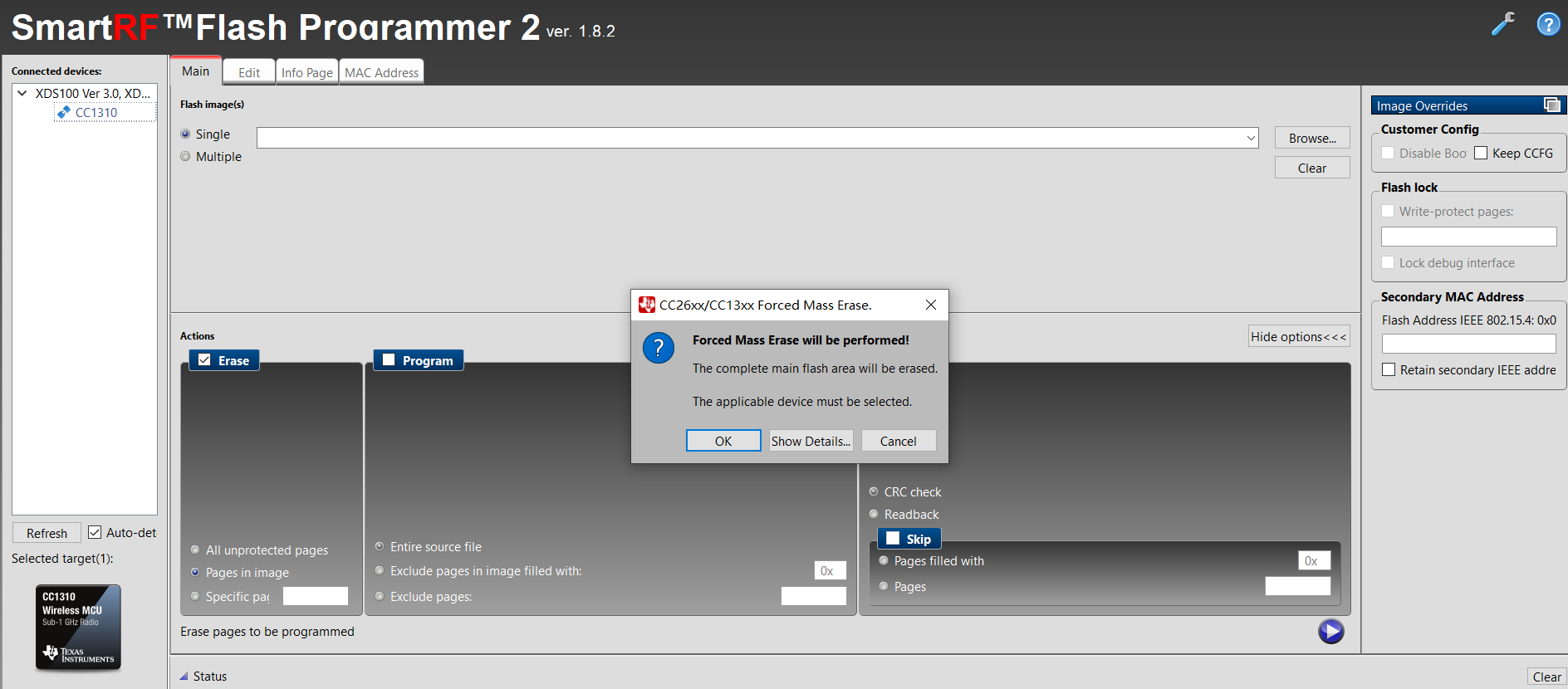Open the MAC Address tab
Image resolution: width=1568 pixels, height=689 pixels.
pos(382,72)
